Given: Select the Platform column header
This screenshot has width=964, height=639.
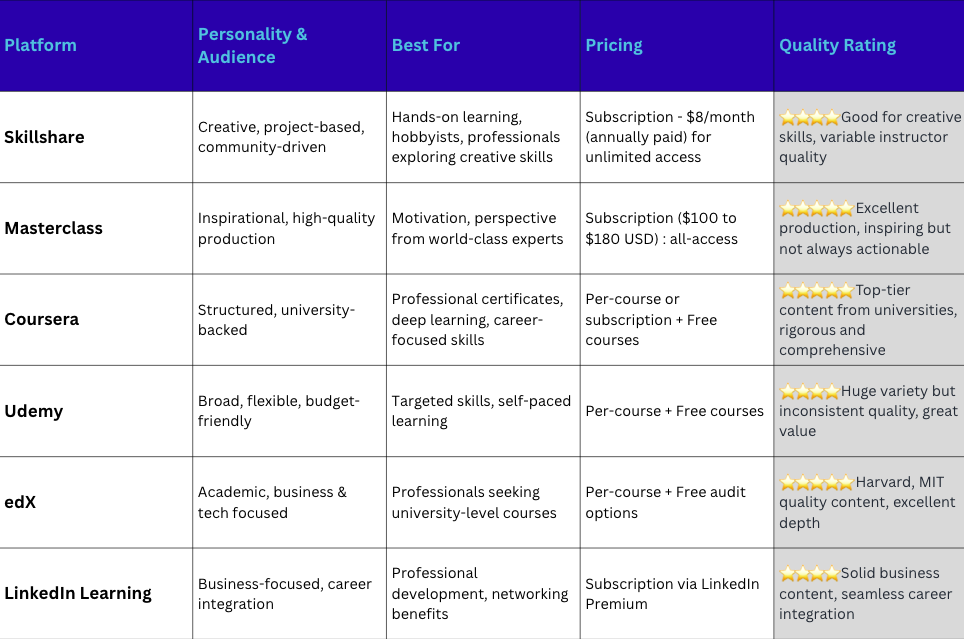Looking at the screenshot, I should 96,46.
